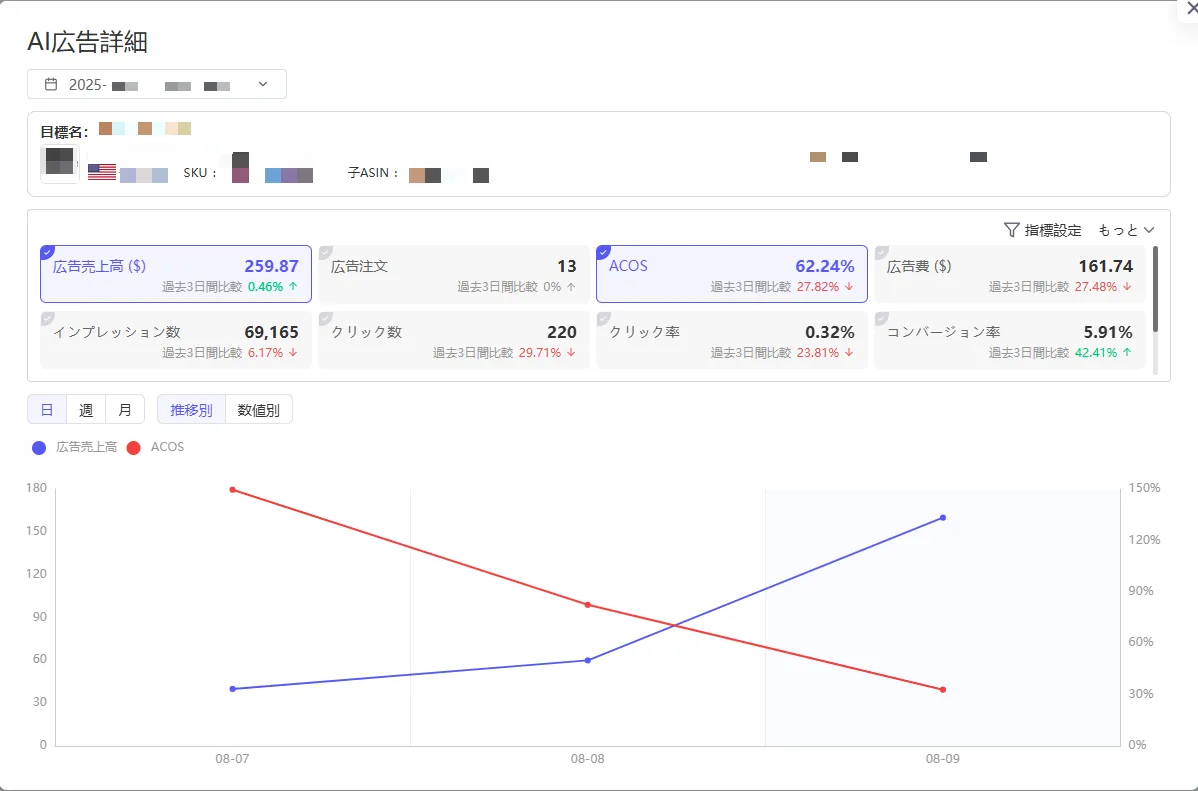The width and height of the screenshot is (1198, 791).
Task: Click the US flag icon
Action: pos(102,172)
